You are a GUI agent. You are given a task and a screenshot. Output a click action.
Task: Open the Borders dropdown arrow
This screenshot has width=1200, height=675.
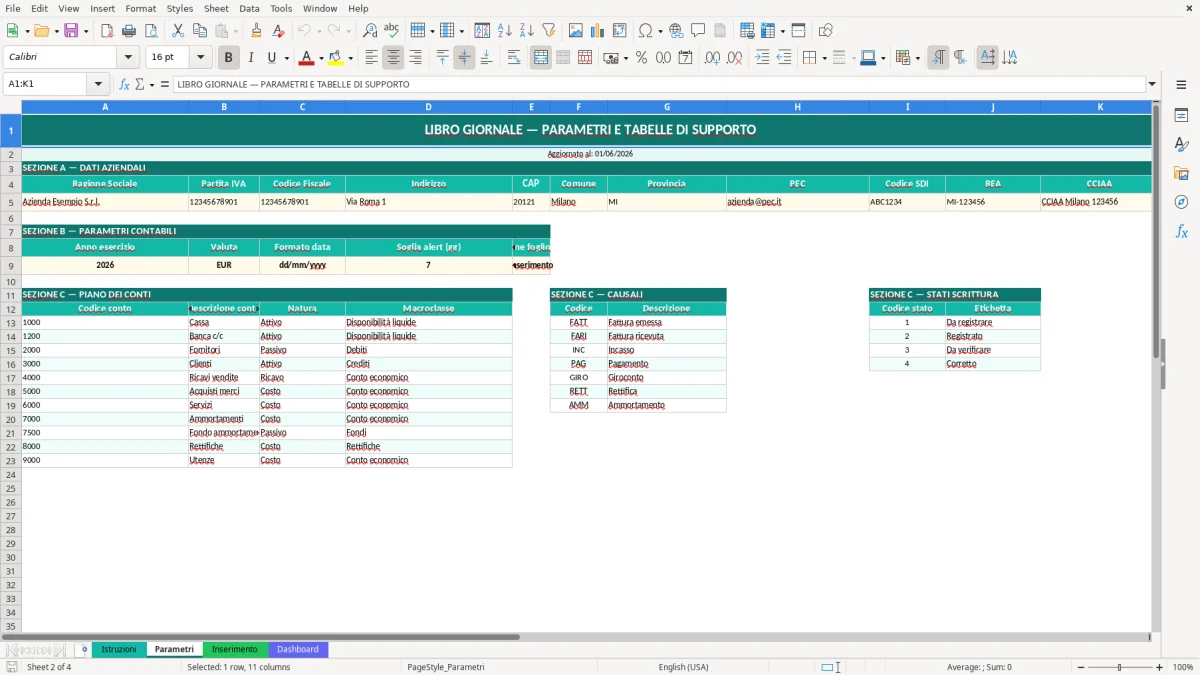coord(824,58)
